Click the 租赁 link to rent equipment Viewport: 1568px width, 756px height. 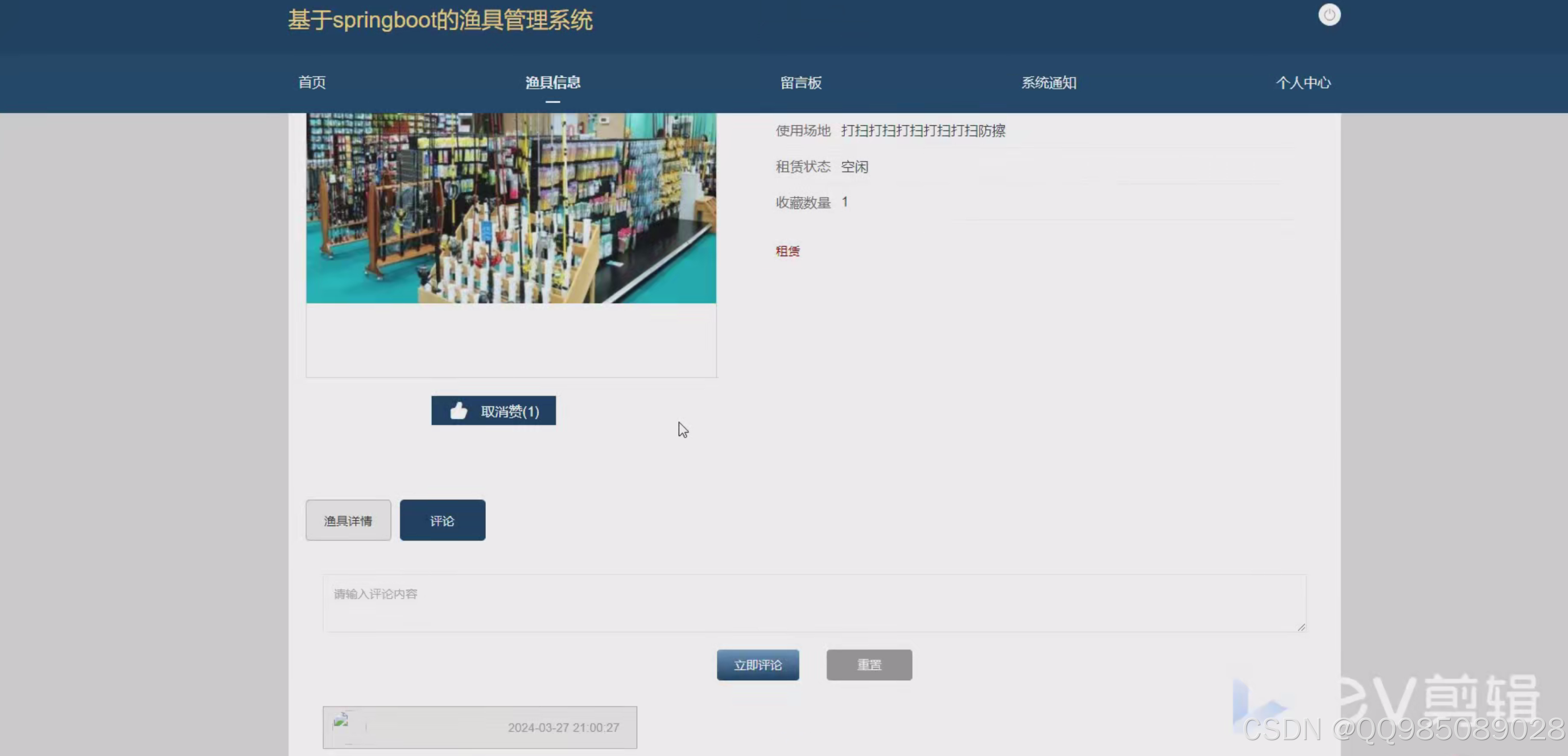pos(787,251)
